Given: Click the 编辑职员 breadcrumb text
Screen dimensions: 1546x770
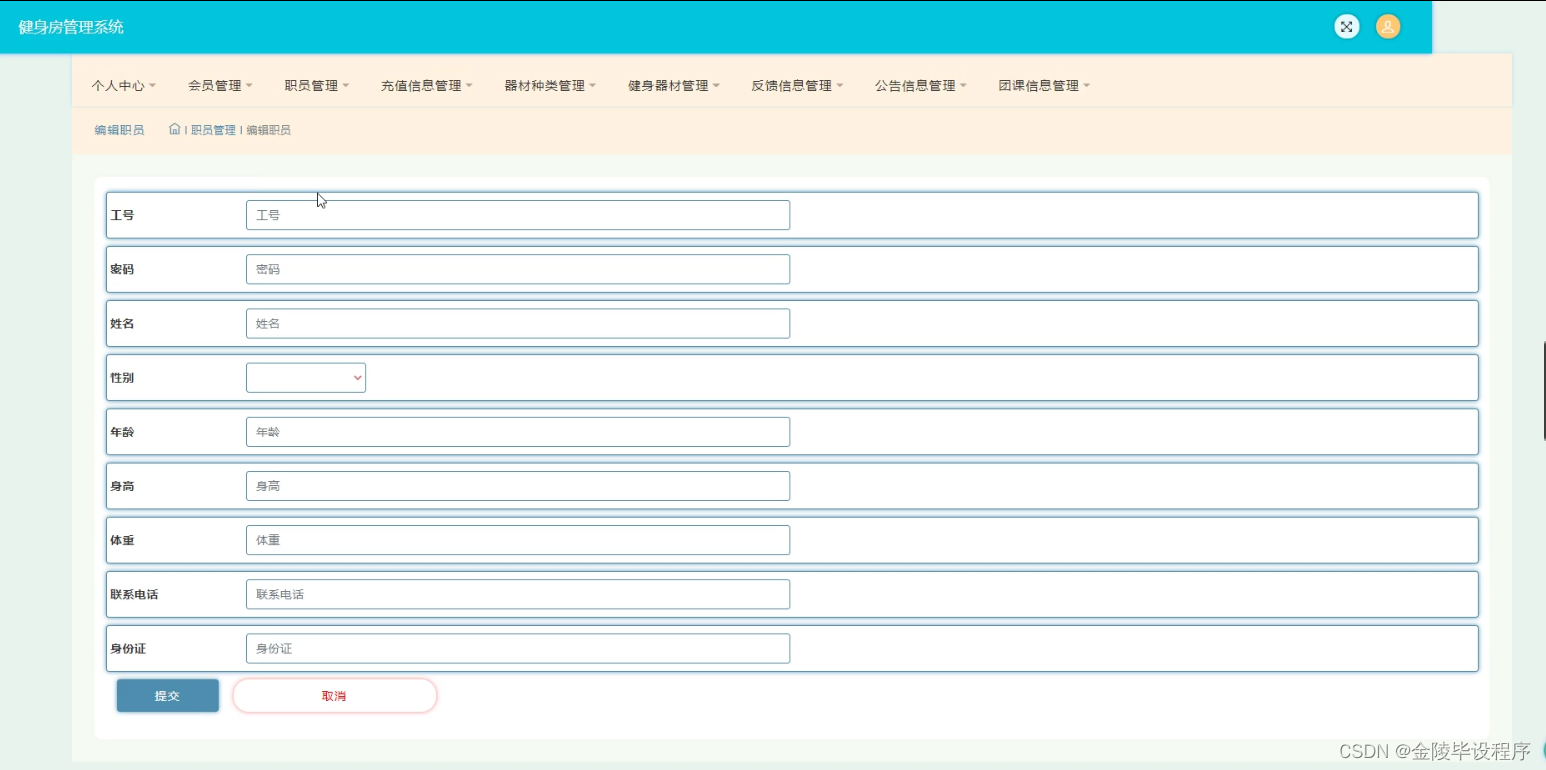Looking at the screenshot, I should tap(268, 130).
